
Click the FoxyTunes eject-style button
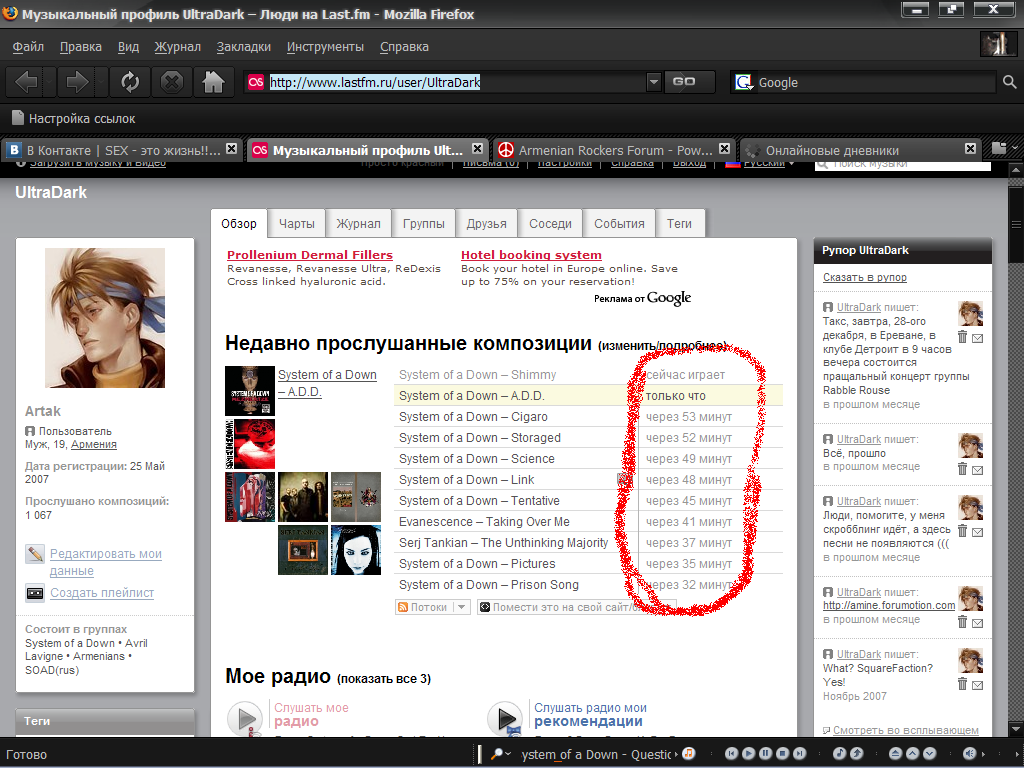click(x=895, y=754)
